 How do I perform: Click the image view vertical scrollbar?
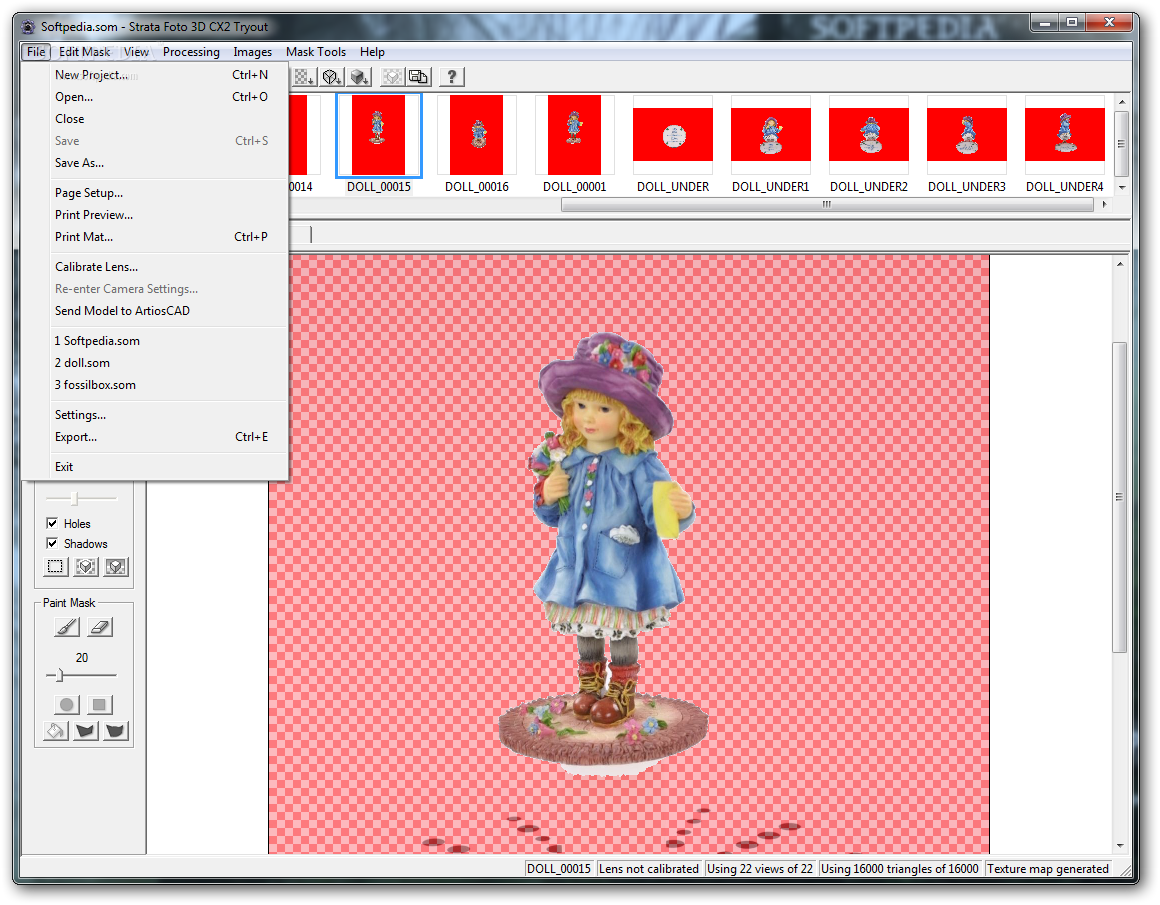pos(1120,496)
